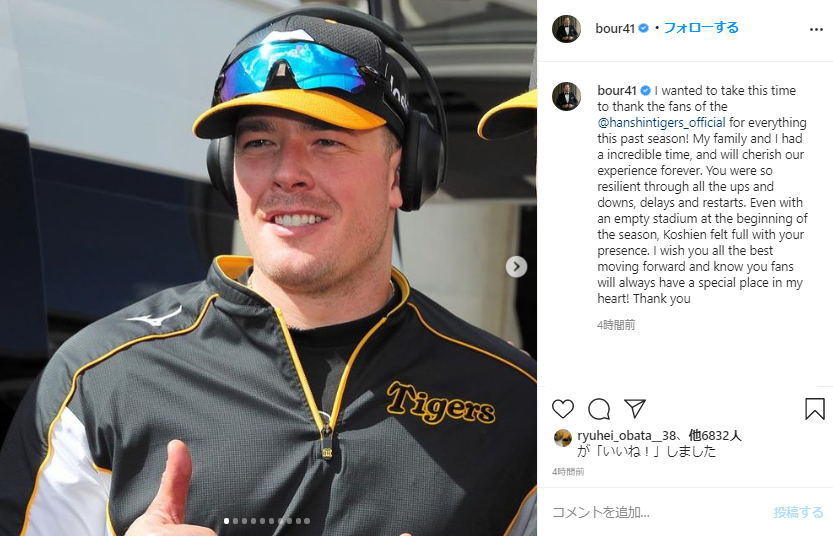View ryuhei_obata__38 profile from likes
Viewport: 833px width, 536px height.
point(627,436)
